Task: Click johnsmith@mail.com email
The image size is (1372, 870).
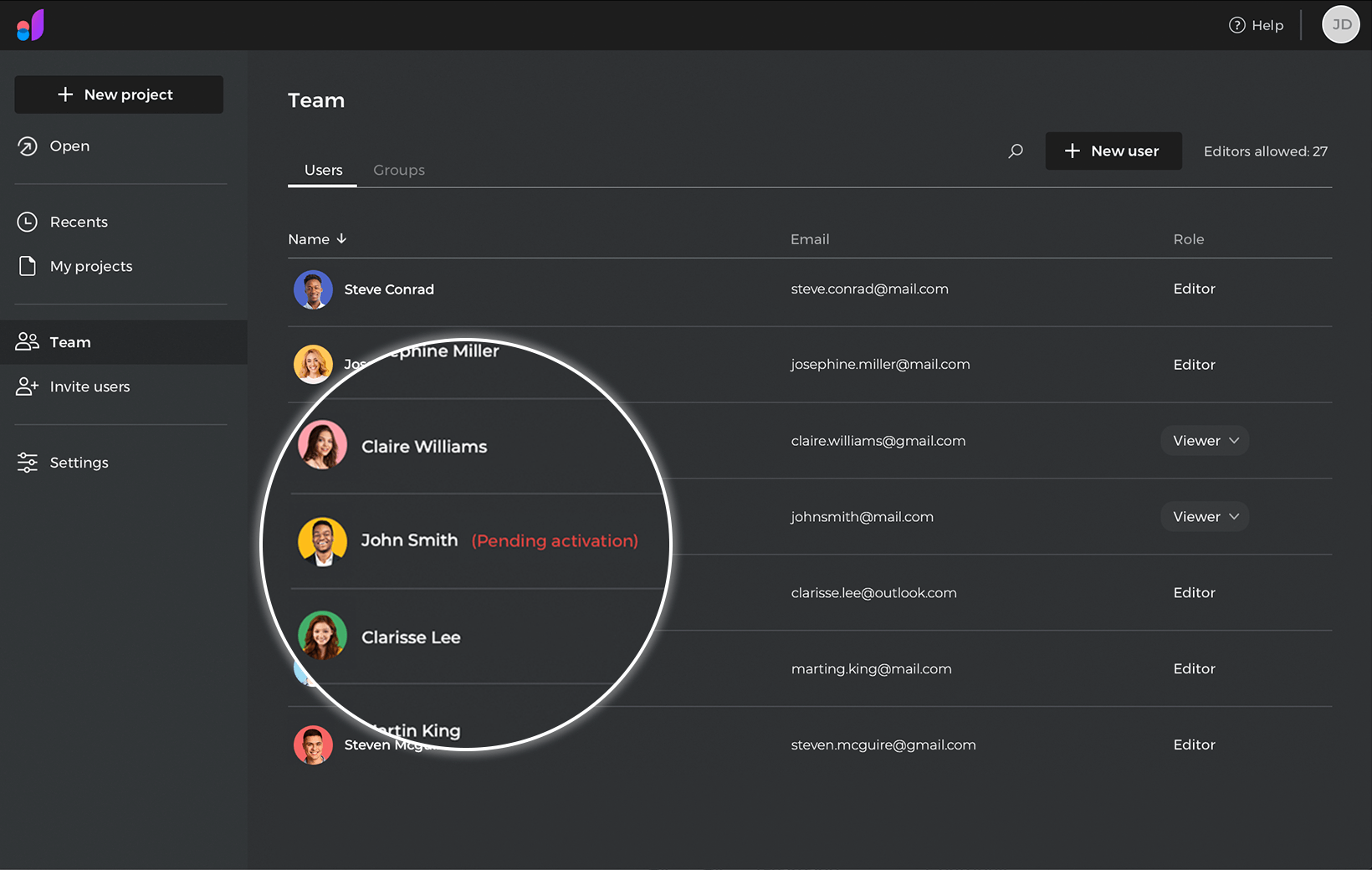Action: tap(862, 517)
